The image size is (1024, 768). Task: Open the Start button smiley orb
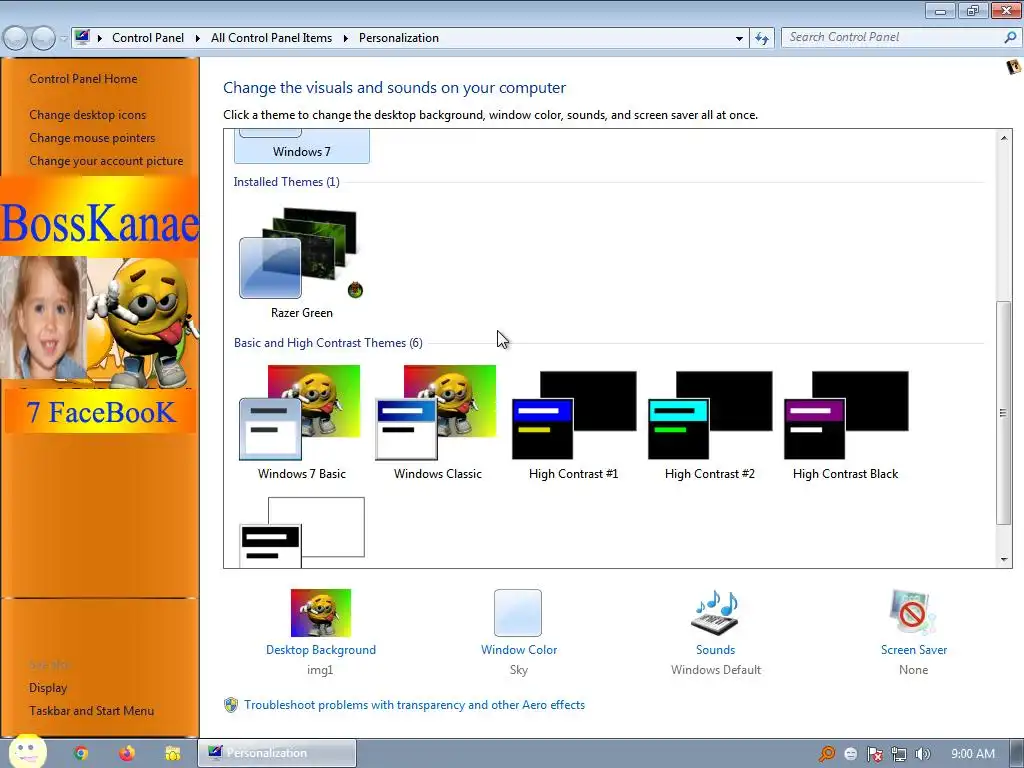pyautogui.click(x=27, y=752)
